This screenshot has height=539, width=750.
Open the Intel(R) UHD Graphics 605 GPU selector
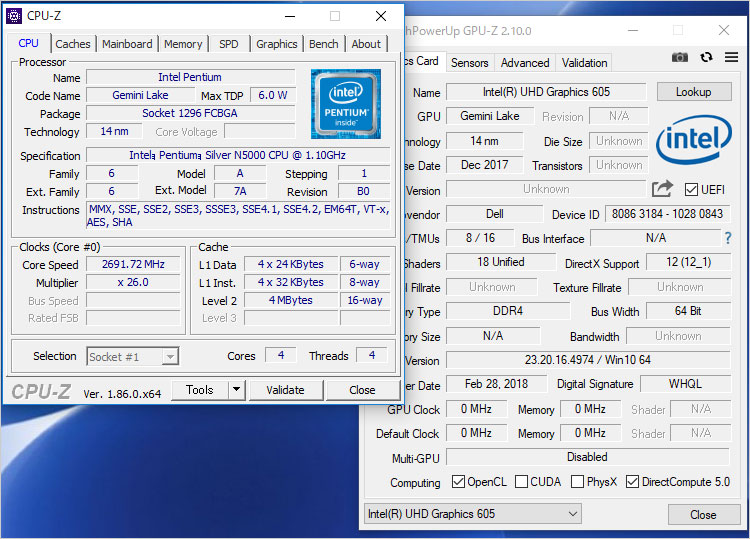pos(473,514)
